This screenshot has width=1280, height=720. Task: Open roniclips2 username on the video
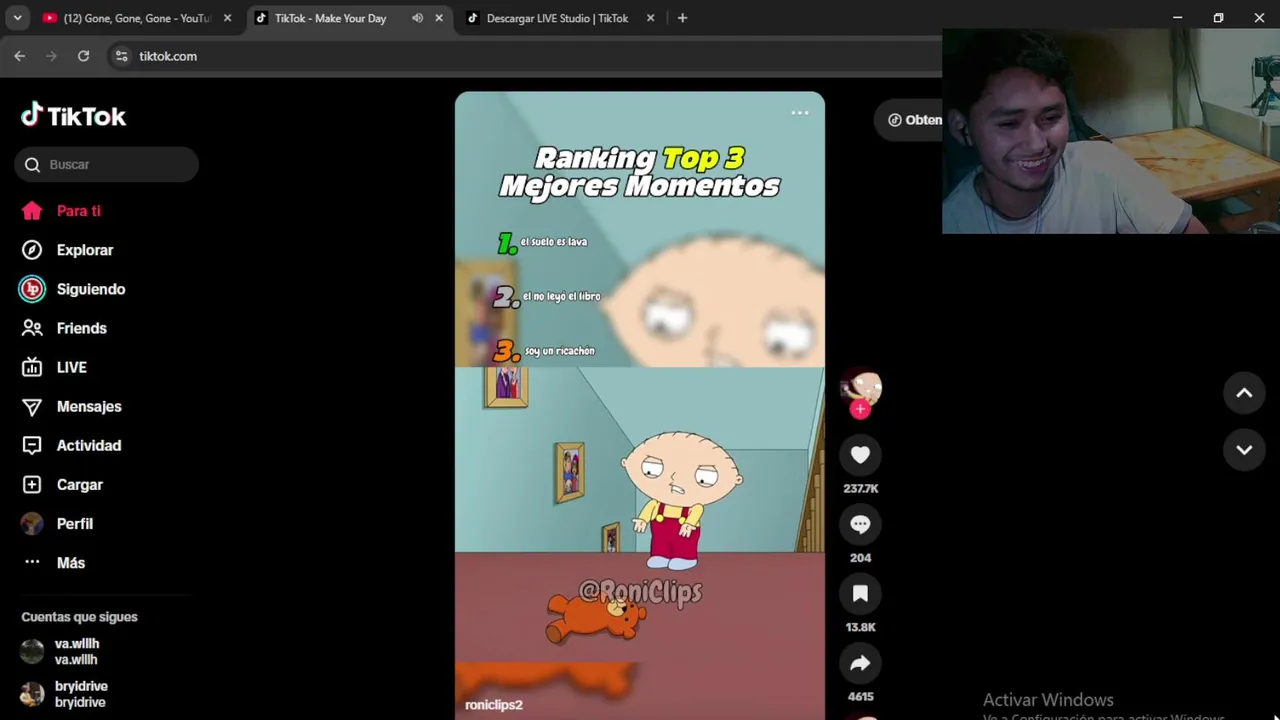click(x=494, y=705)
